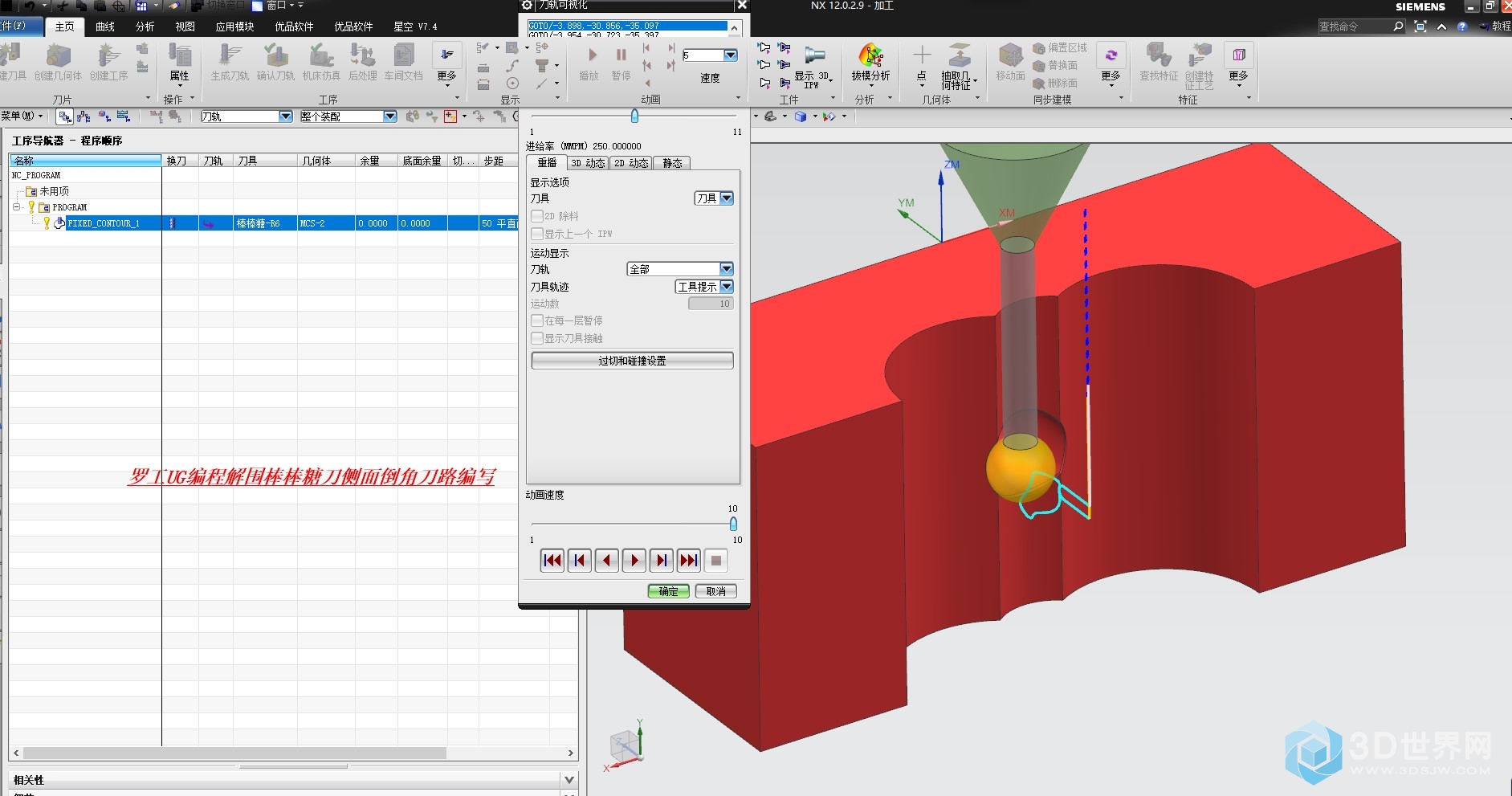Open Gouge and Collision Settings (过切和碰撞设置)

(x=632, y=361)
